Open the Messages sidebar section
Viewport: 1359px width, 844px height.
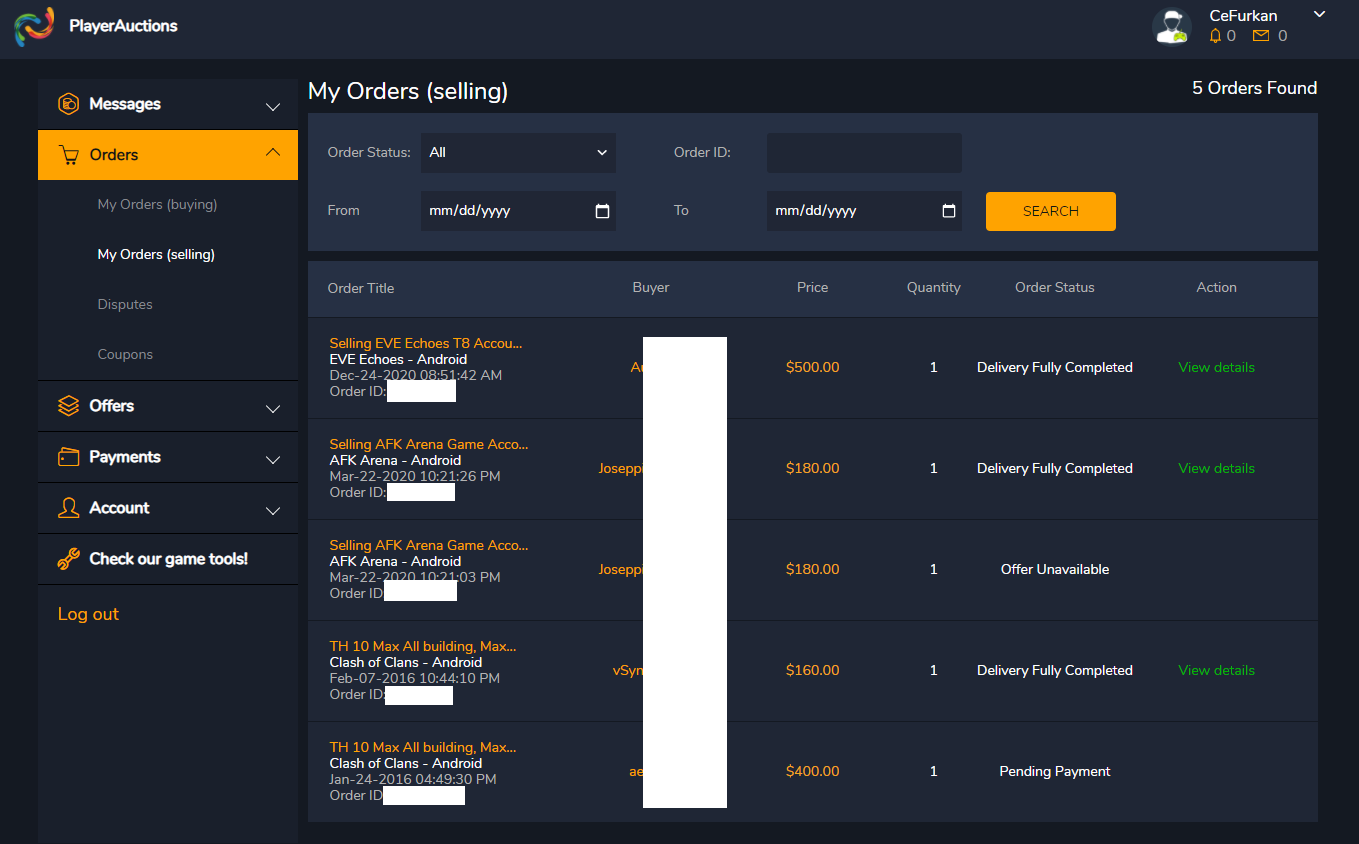pos(168,104)
